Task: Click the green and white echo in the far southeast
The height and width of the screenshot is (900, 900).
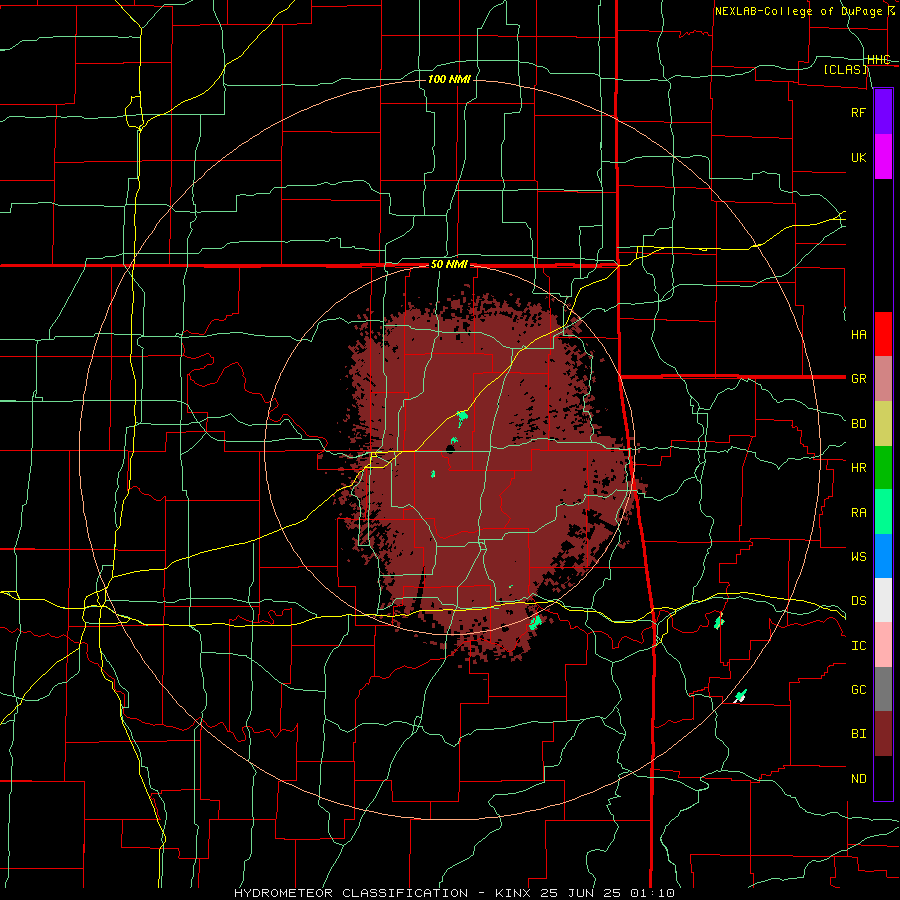Action: pyautogui.click(x=740, y=696)
